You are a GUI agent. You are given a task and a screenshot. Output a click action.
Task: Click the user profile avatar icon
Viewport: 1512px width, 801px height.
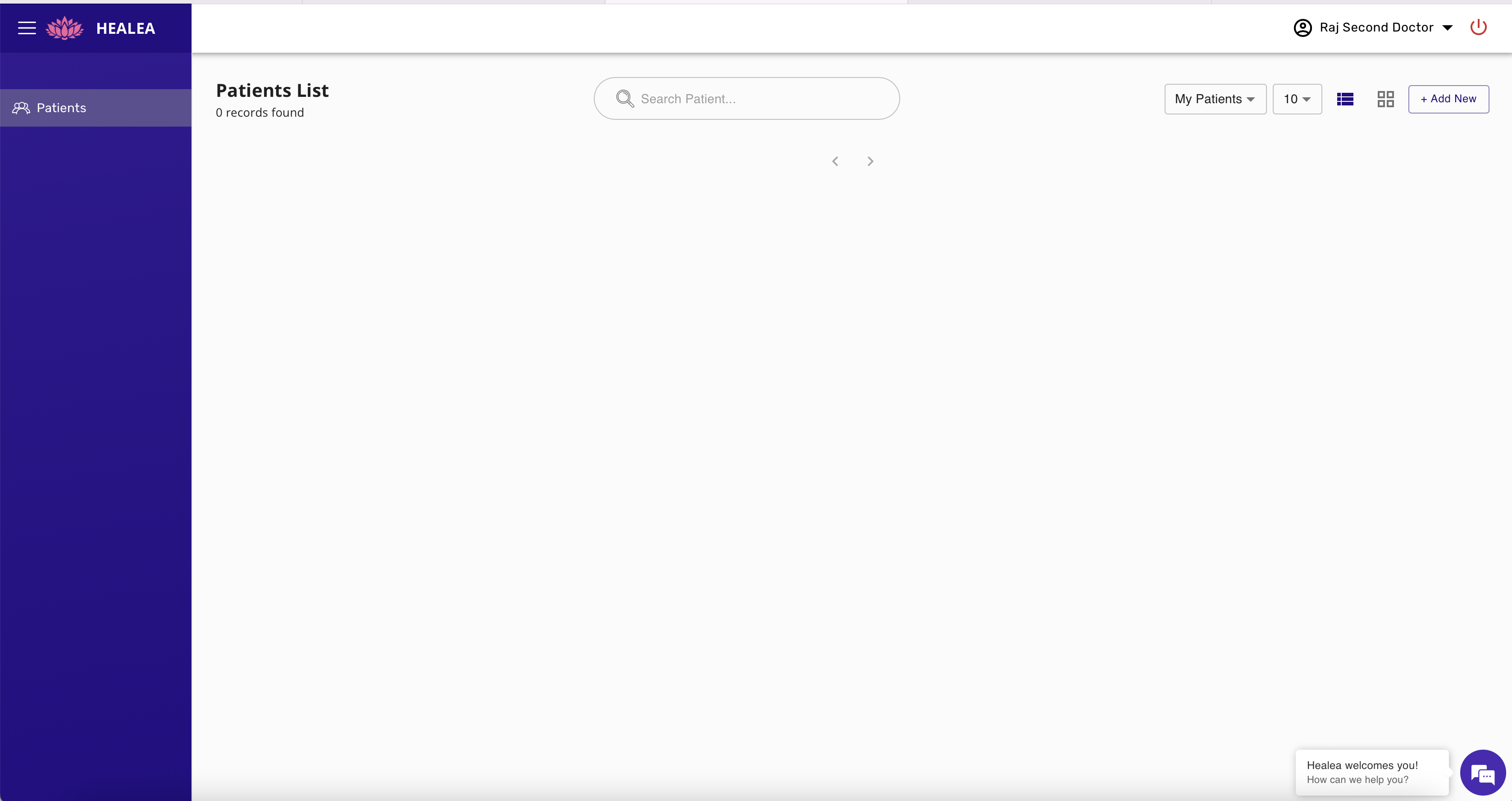(x=1303, y=27)
